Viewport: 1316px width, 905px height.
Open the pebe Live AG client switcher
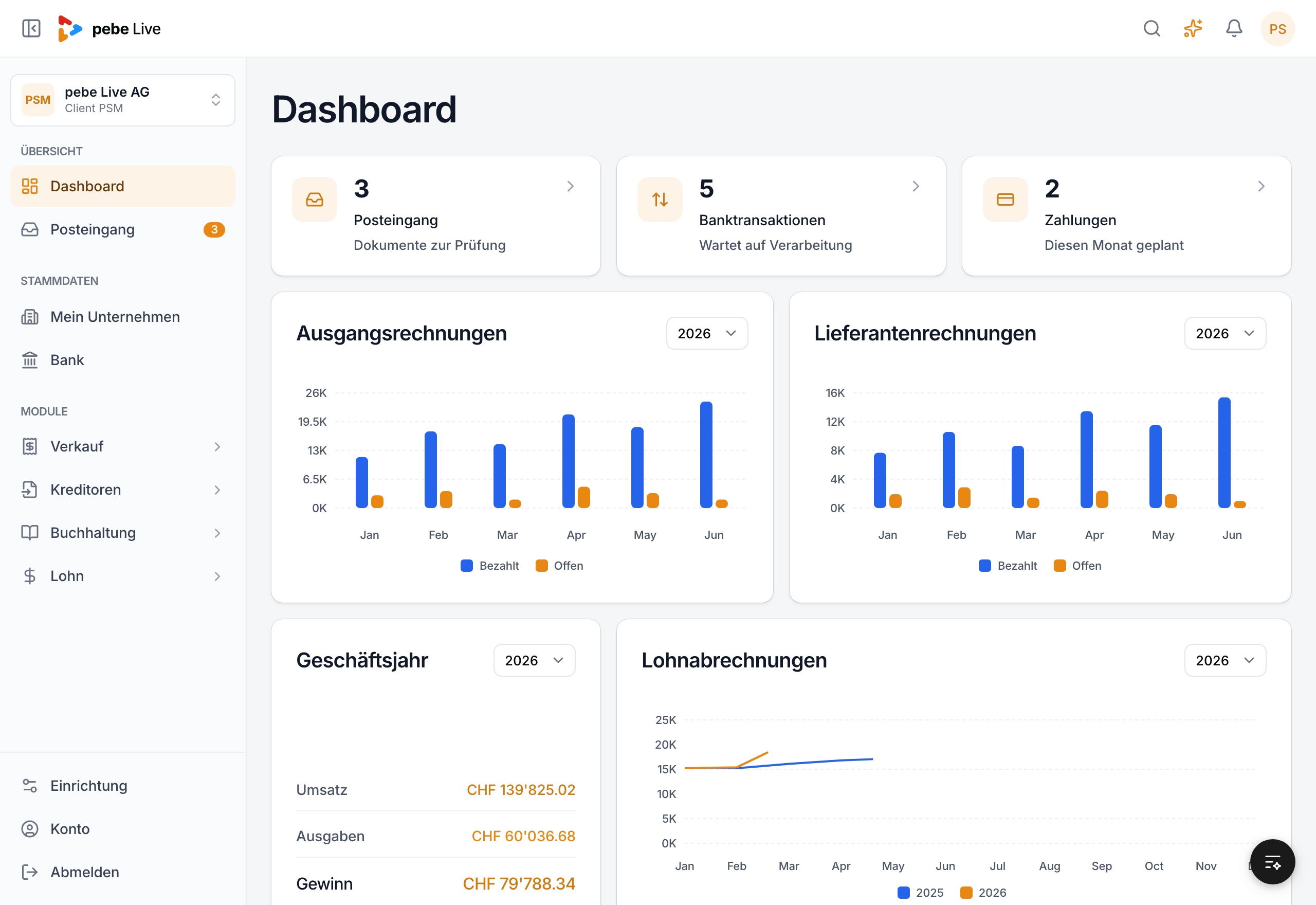123,100
